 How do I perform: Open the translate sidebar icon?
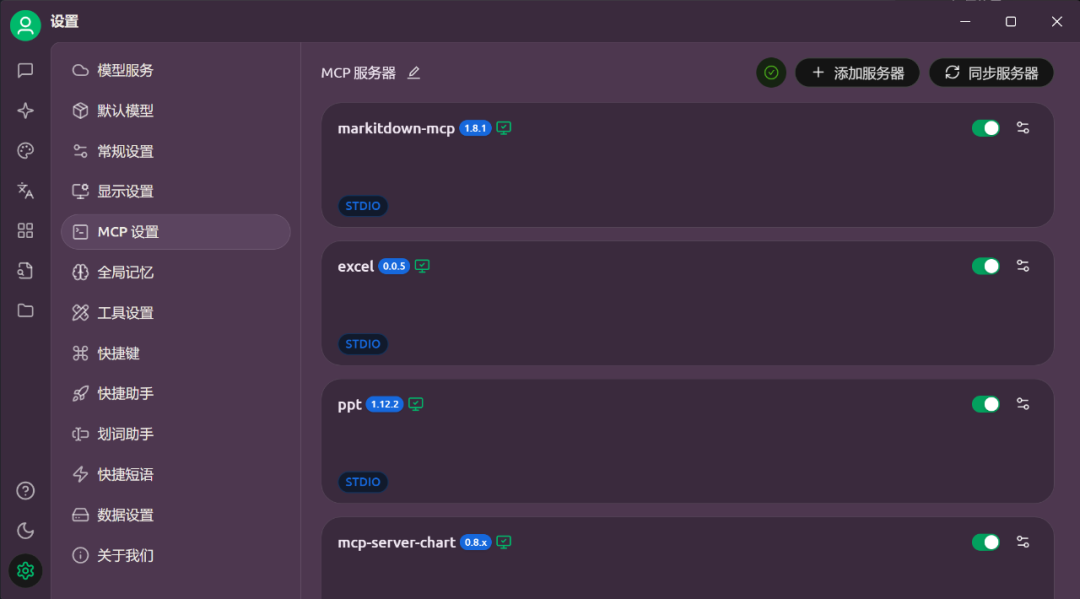coord(25,191)
